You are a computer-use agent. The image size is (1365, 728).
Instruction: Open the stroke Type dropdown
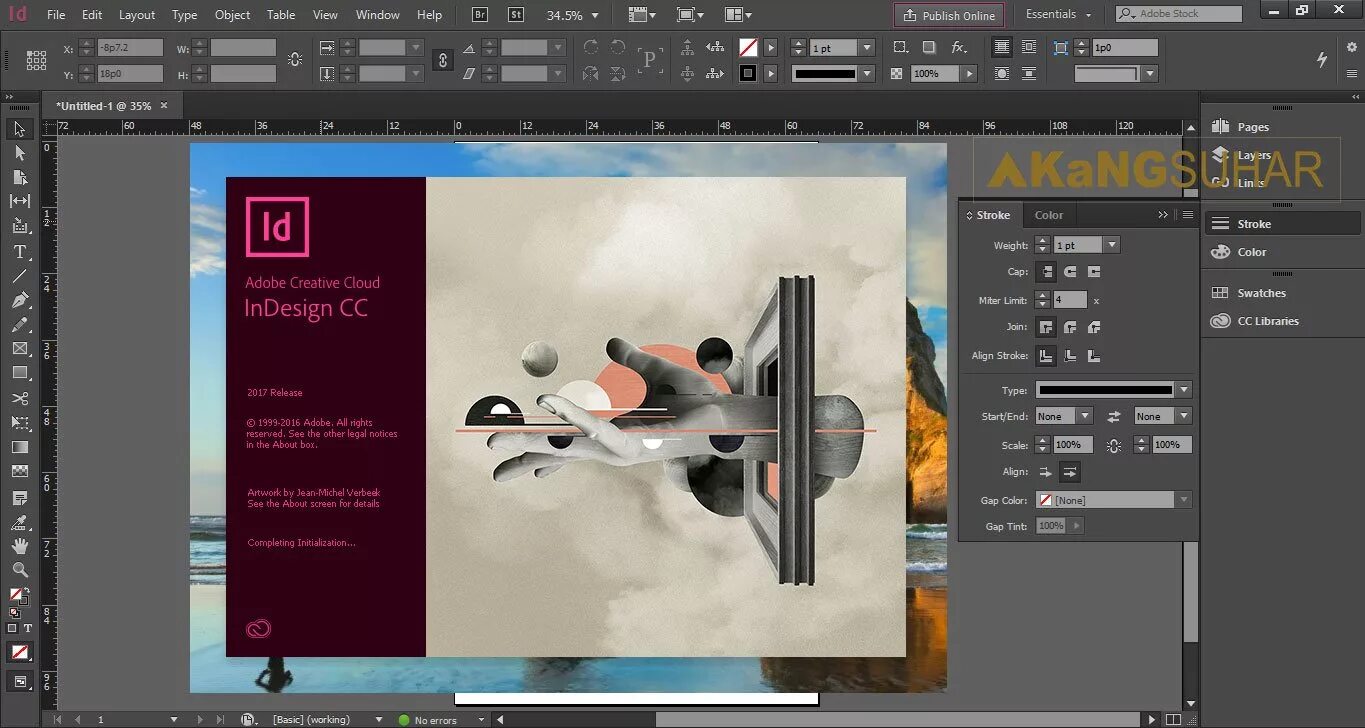[x=1184, y=390]
